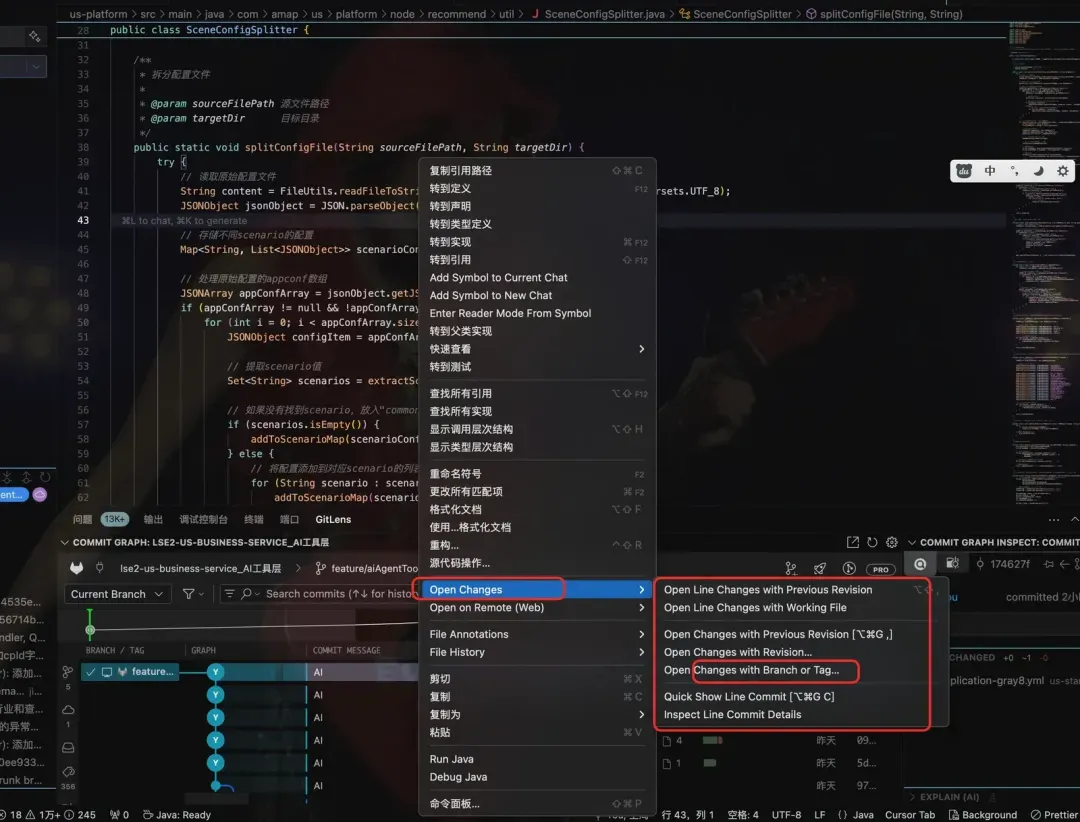The height and width of the screenshot is (822, 1080).
Task: Expand File History submenu
Action: pyautogui.click(x=537, y=652)
